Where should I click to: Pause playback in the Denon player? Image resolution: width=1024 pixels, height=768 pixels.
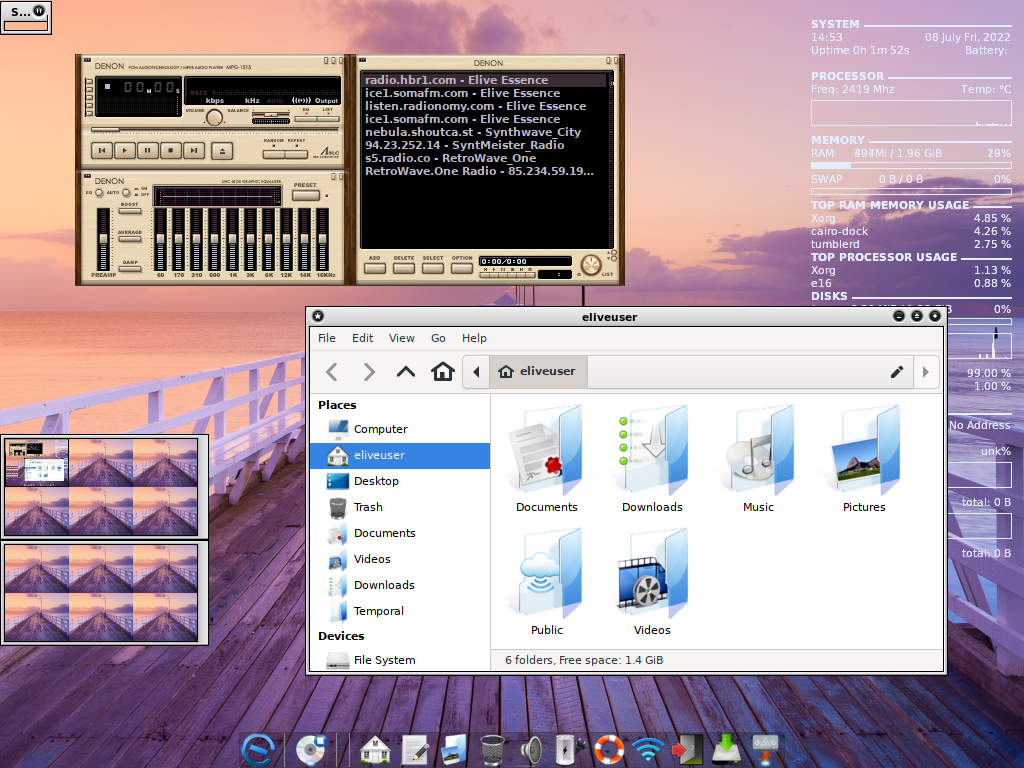(x=148, y=151)
